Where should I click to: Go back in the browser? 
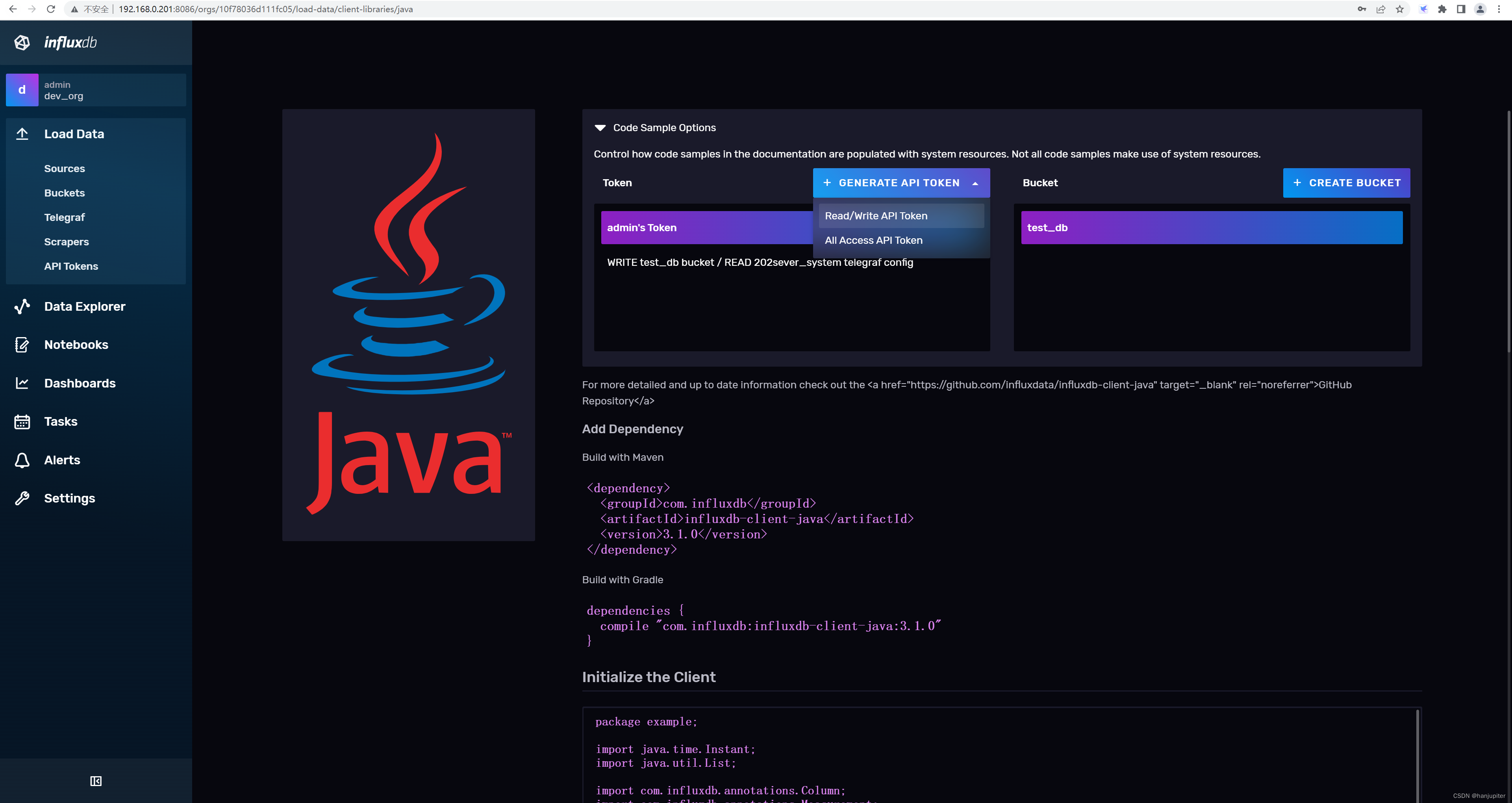click(13, 9)
